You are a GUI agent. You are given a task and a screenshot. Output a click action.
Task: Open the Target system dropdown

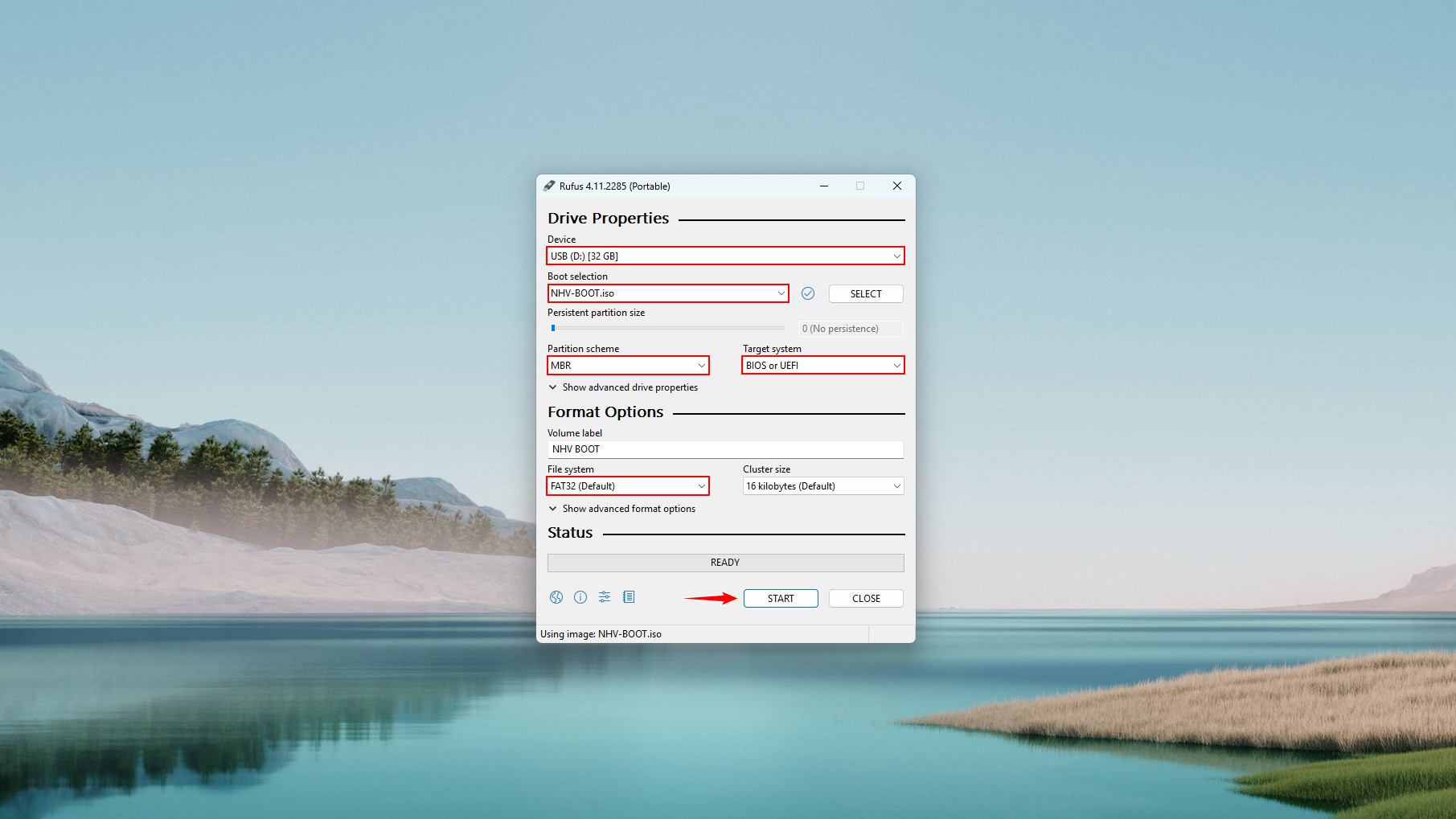point(822,366)
